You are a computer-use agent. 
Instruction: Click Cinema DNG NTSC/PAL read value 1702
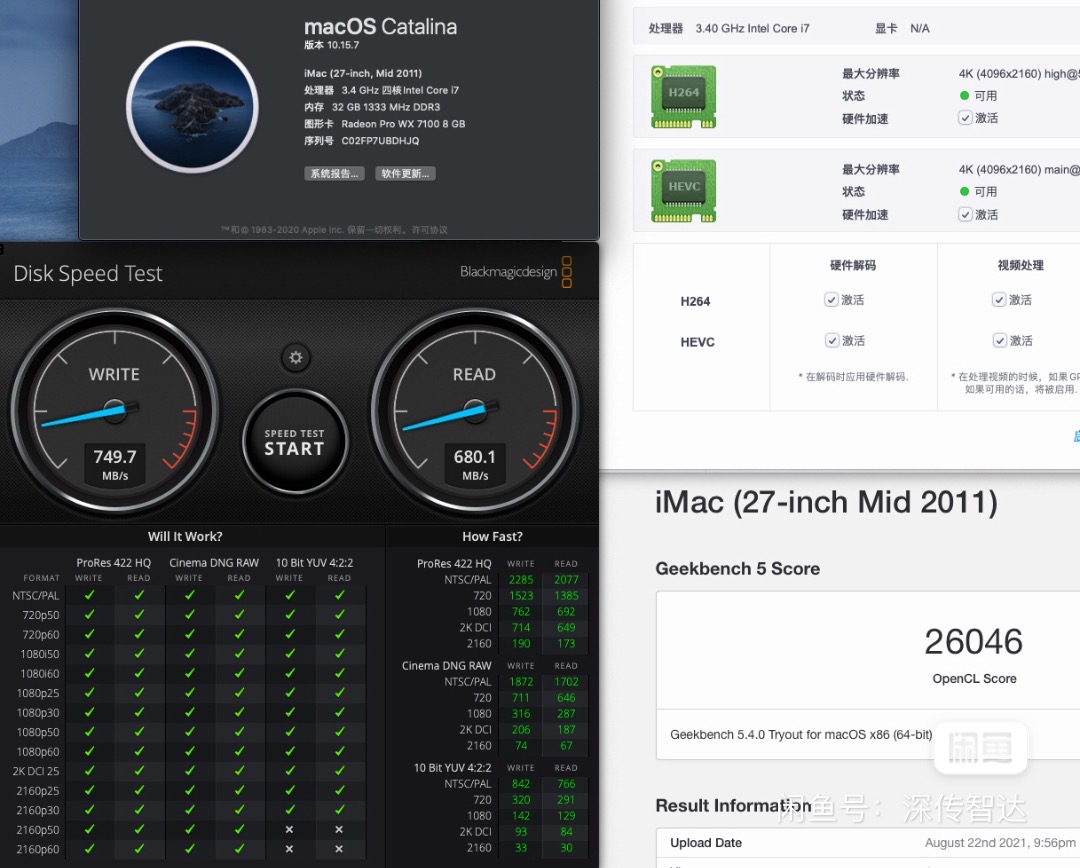click(x=566, y=681)
